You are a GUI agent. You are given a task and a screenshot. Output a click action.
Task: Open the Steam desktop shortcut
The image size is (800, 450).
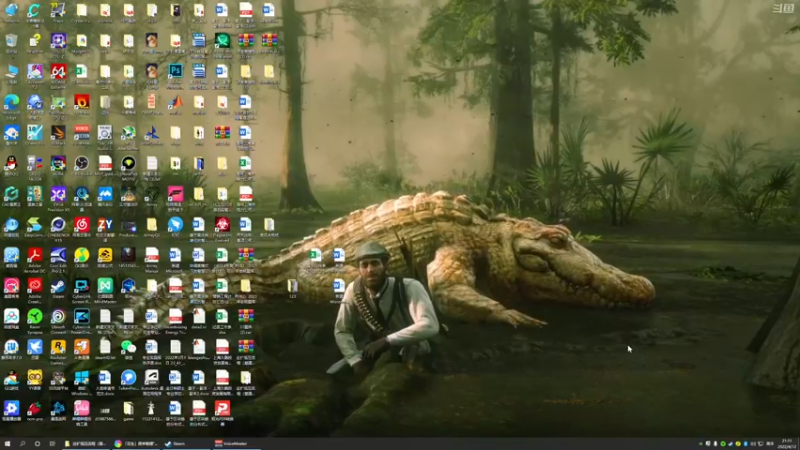tap(58, 289)
